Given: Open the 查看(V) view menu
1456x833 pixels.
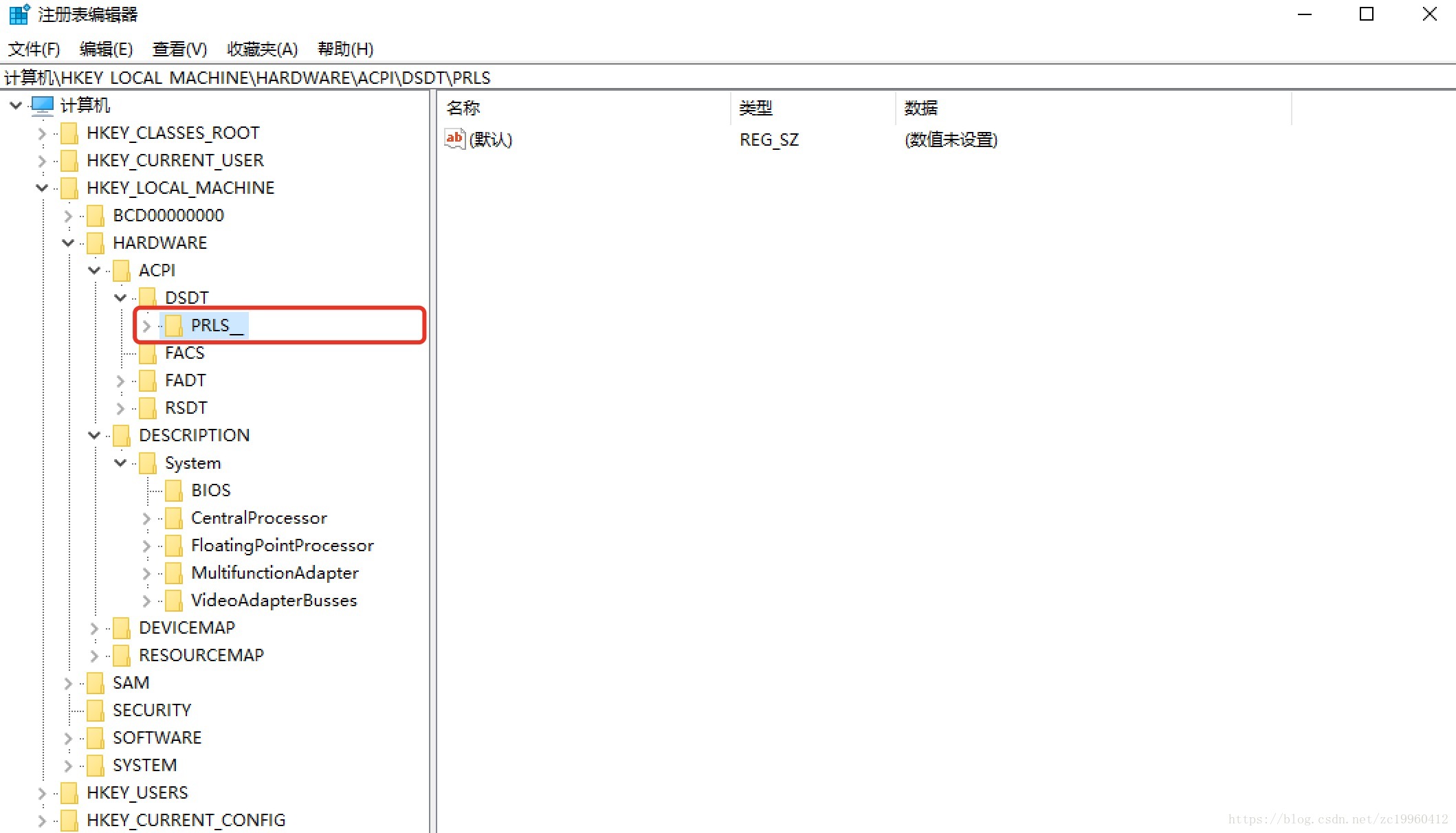Looking at the screenshot, I should click(179, 49).
